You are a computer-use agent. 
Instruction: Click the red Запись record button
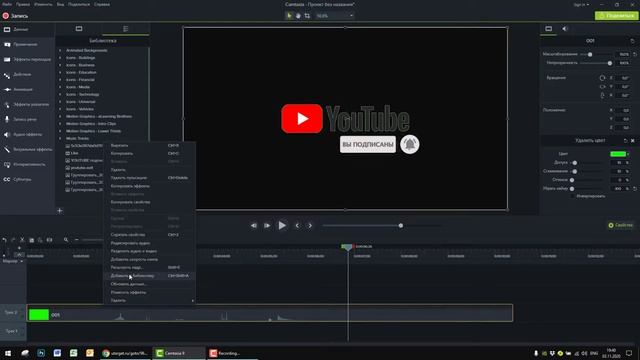(x=15, y=16)
